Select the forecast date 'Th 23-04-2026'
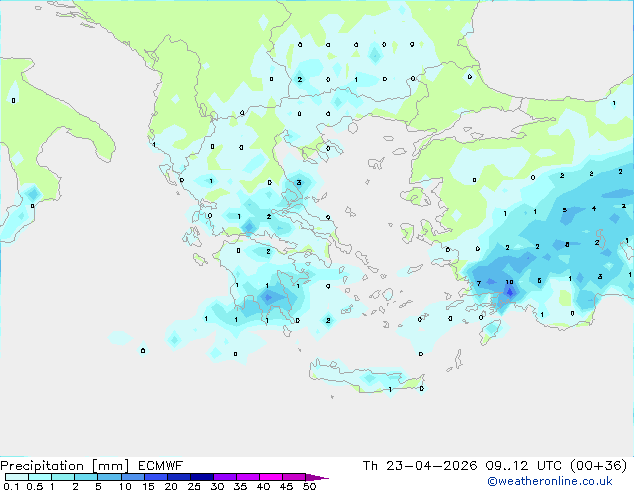 pos(420,466)
